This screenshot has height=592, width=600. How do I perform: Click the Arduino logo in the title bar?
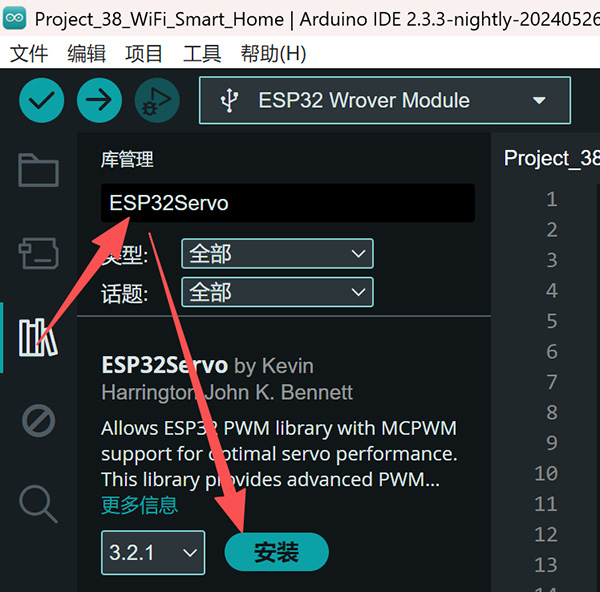15,18
